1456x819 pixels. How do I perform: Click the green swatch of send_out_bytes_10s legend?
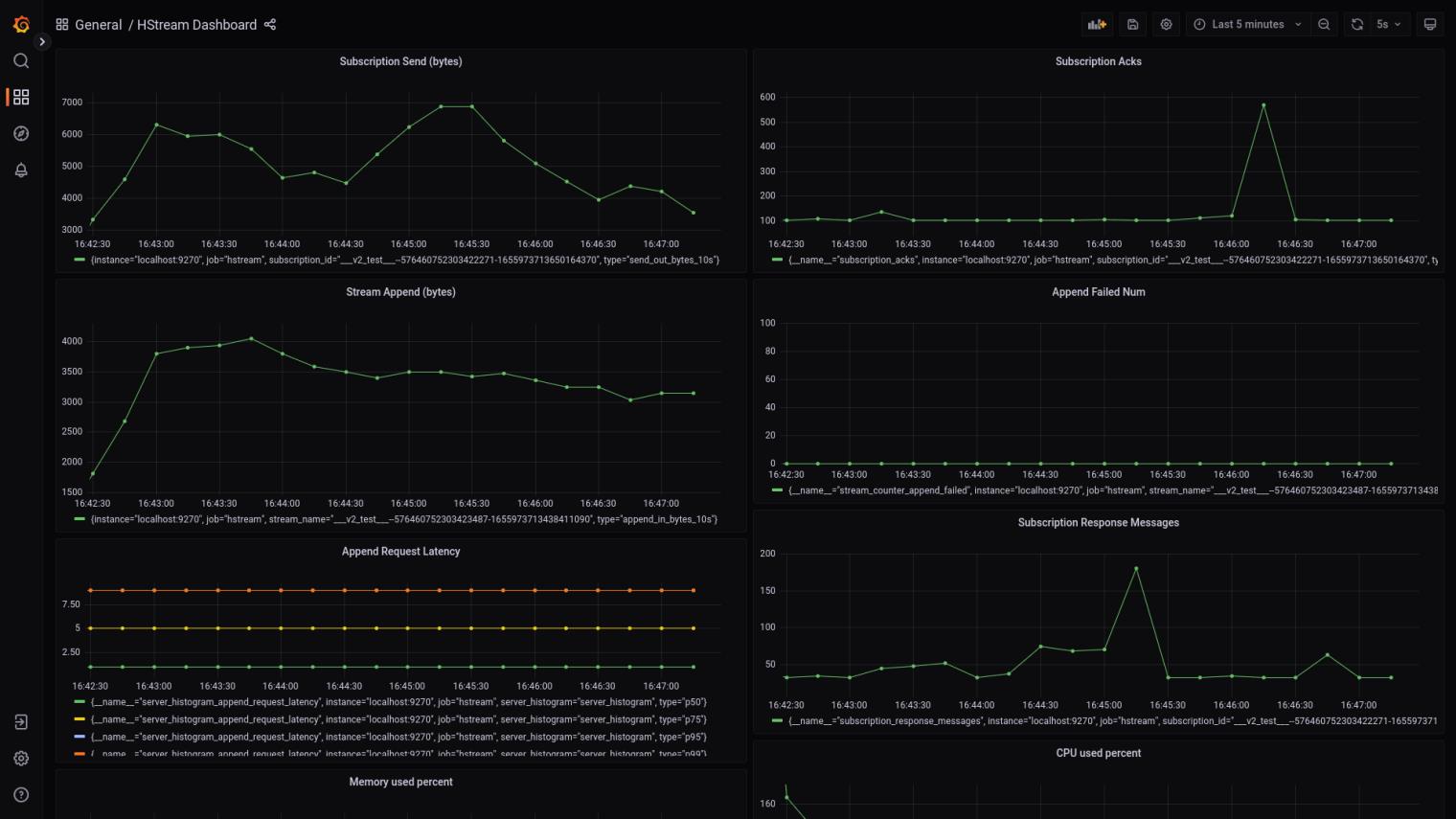click(x=80, y=261)
